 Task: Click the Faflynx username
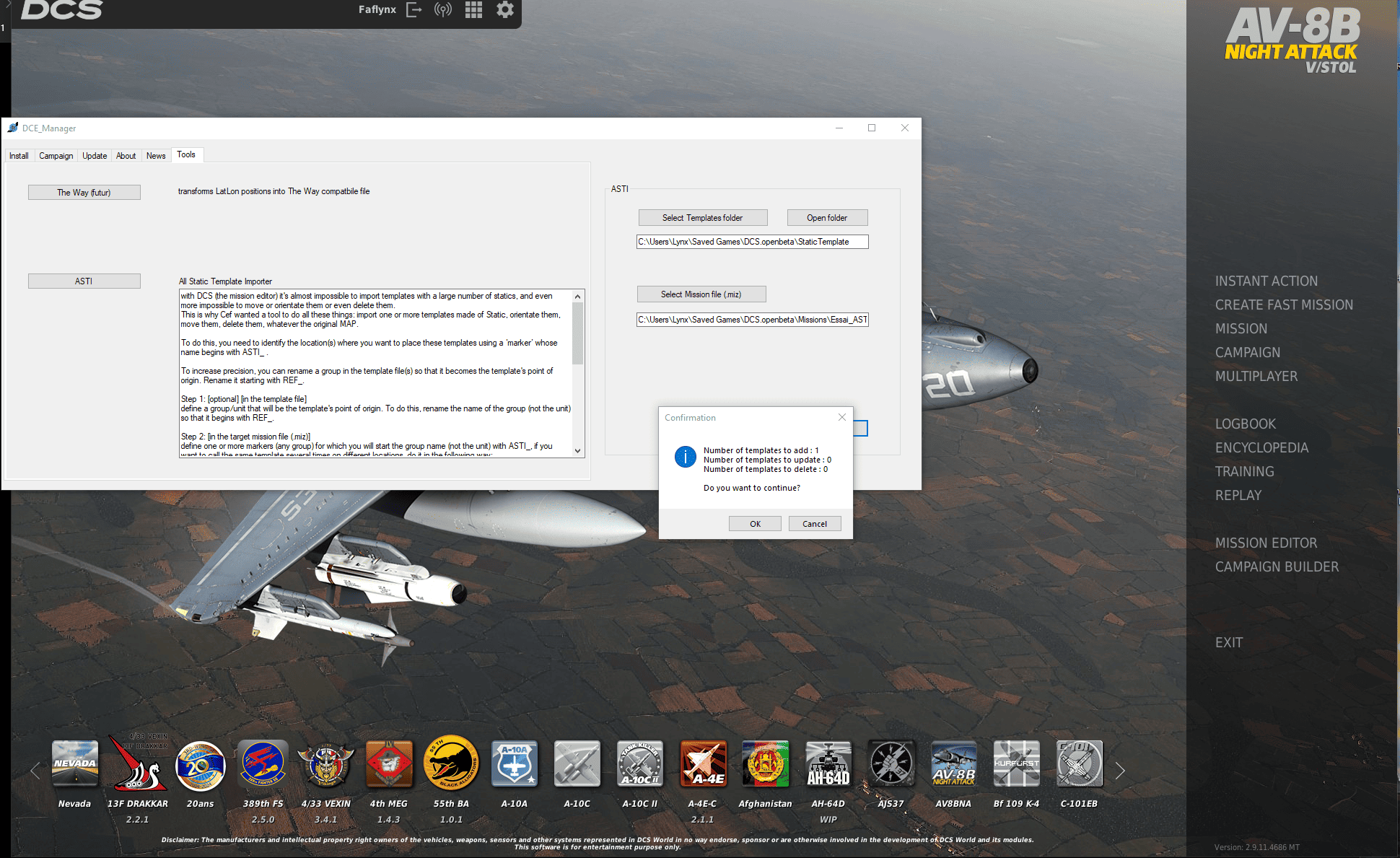377,10
